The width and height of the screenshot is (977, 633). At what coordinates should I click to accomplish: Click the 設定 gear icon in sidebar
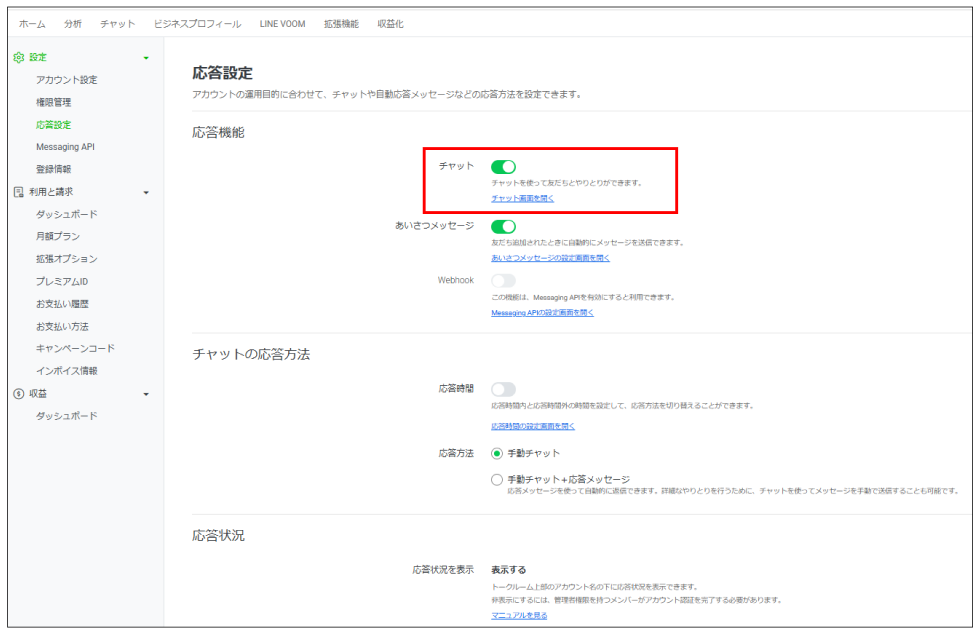(x=19, y=57)
